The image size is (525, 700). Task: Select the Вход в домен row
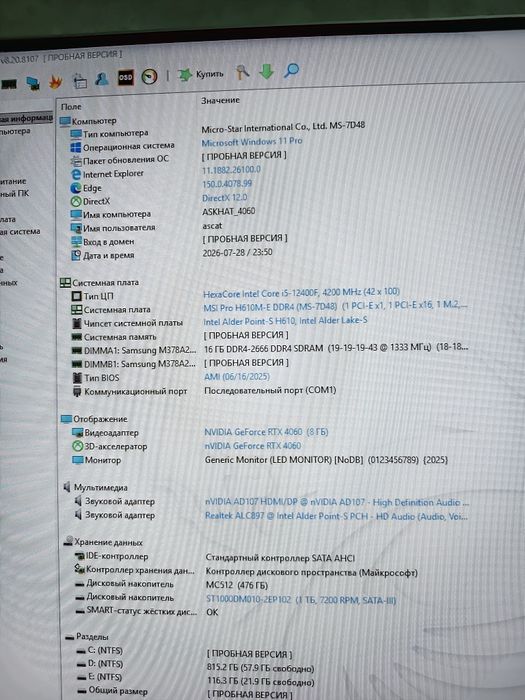103,242
